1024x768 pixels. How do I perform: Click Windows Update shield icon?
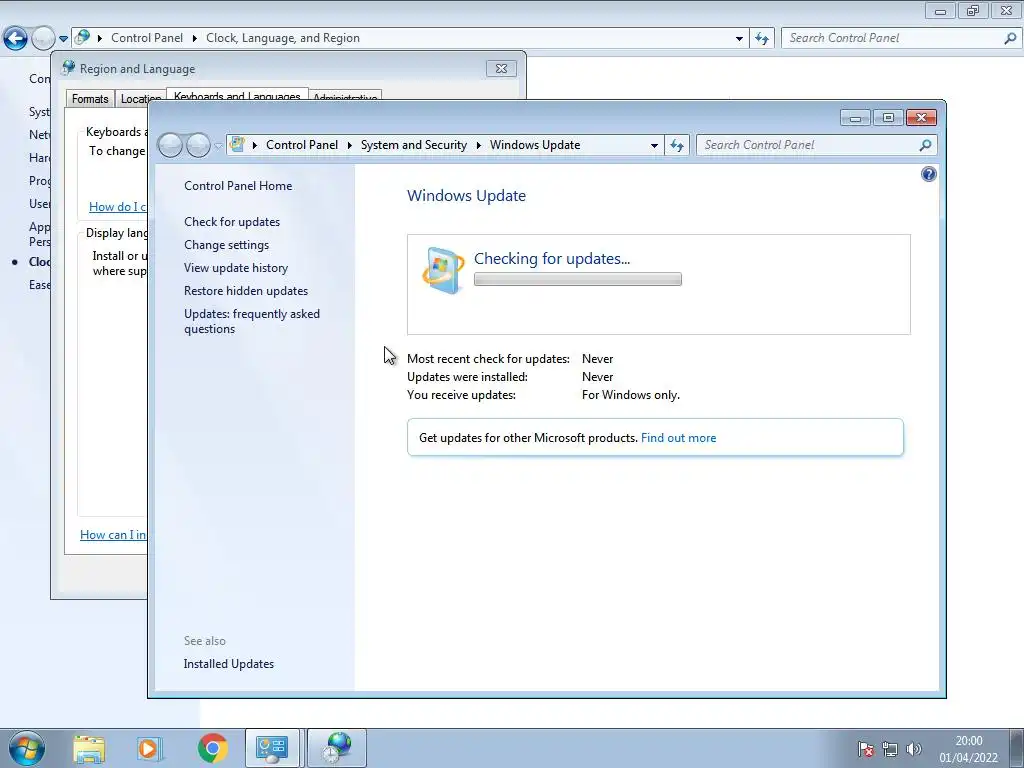tap(443, 271)
